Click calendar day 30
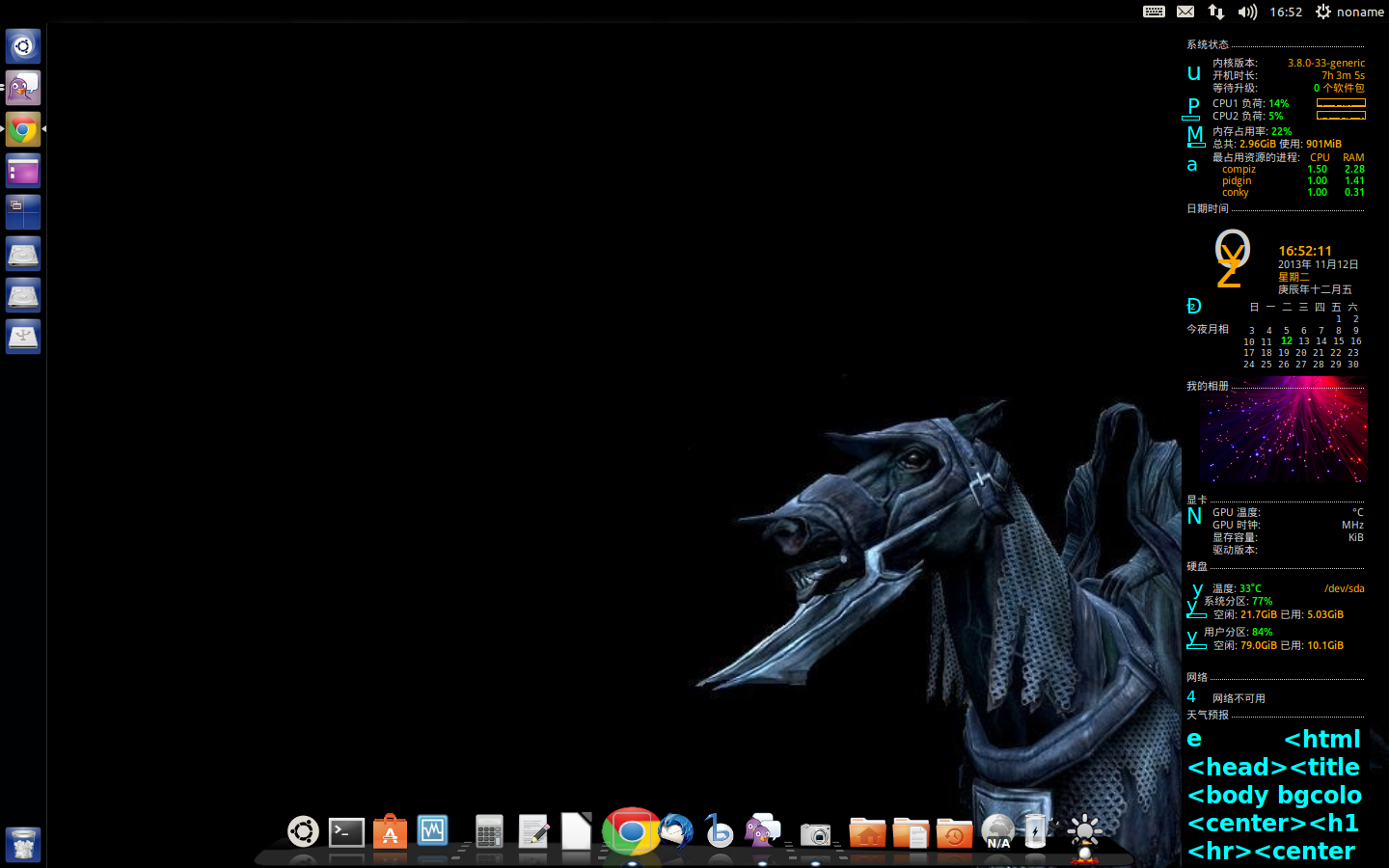Viewport: 1389px width, 868px height. (x=1353, y=365)
